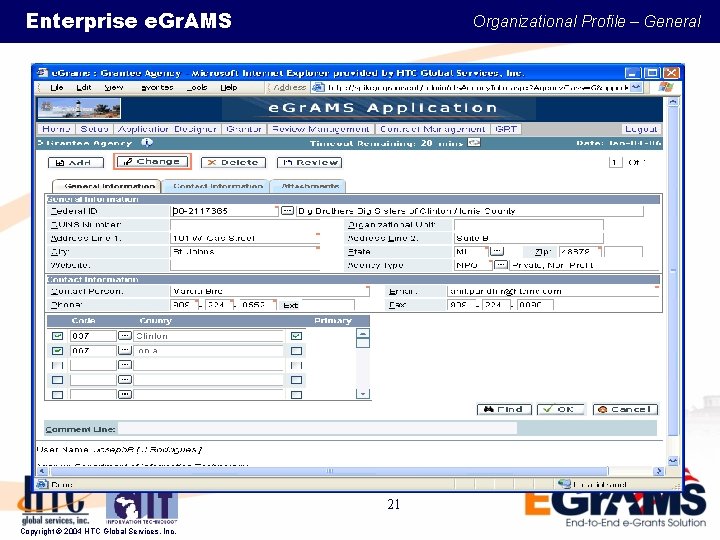Click the info icon beside Grantee Agency
Viewport: 720px width, 540px height.
[147, 143]
